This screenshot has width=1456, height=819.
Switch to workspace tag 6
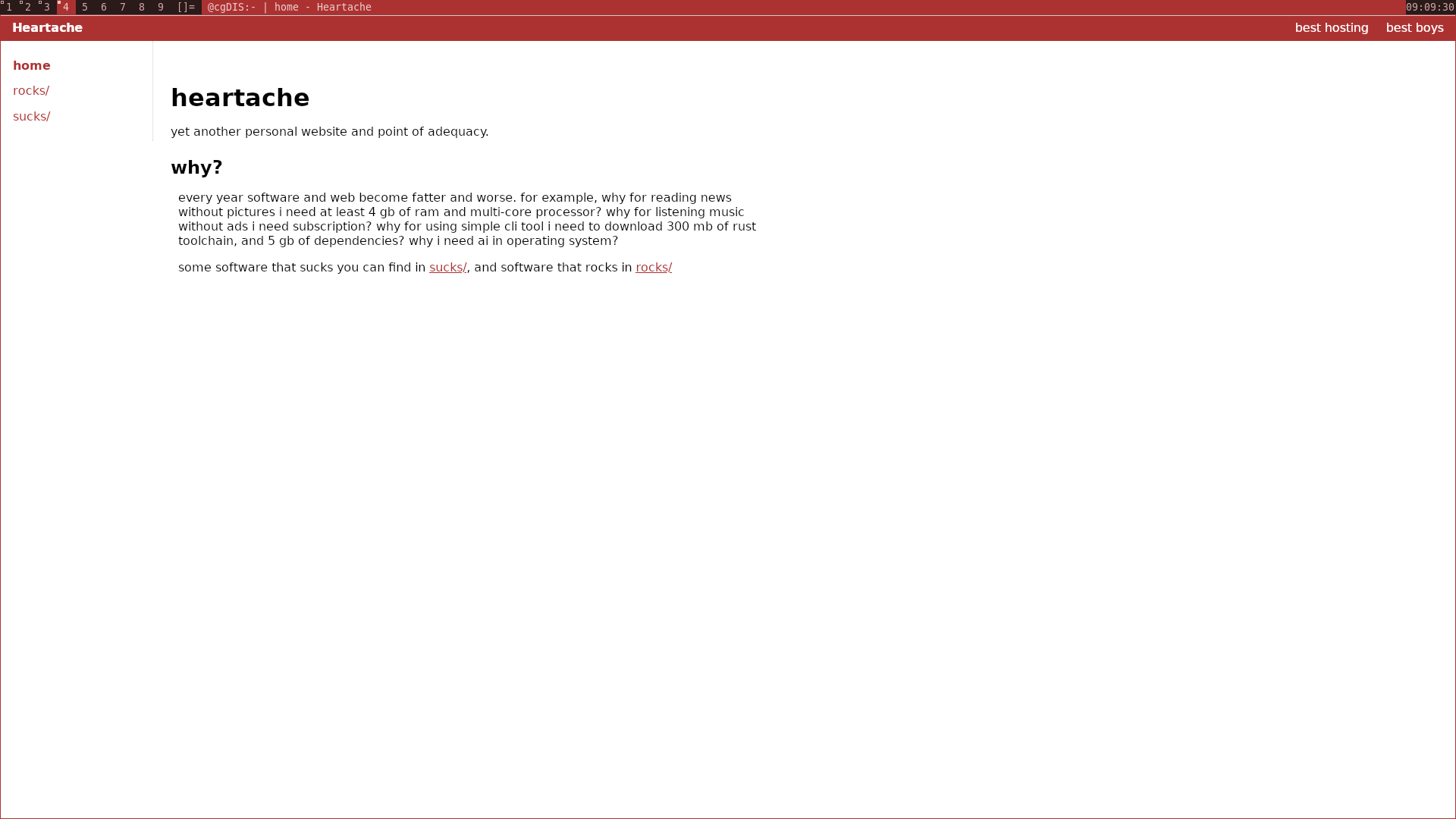[104, 7]
